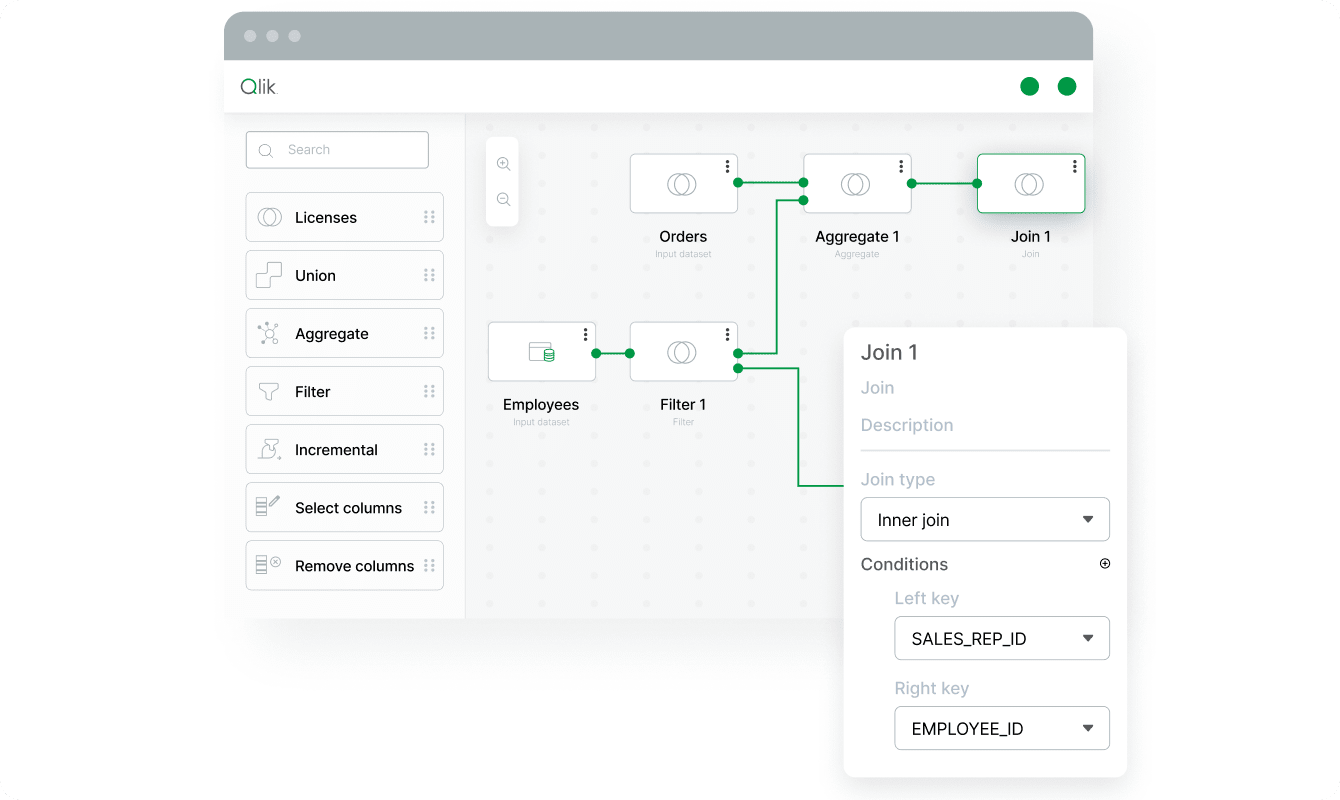Select the Filter transform icon in sidebar
The height and width of the screenshot is (800, 1340).
click(268, 391)
